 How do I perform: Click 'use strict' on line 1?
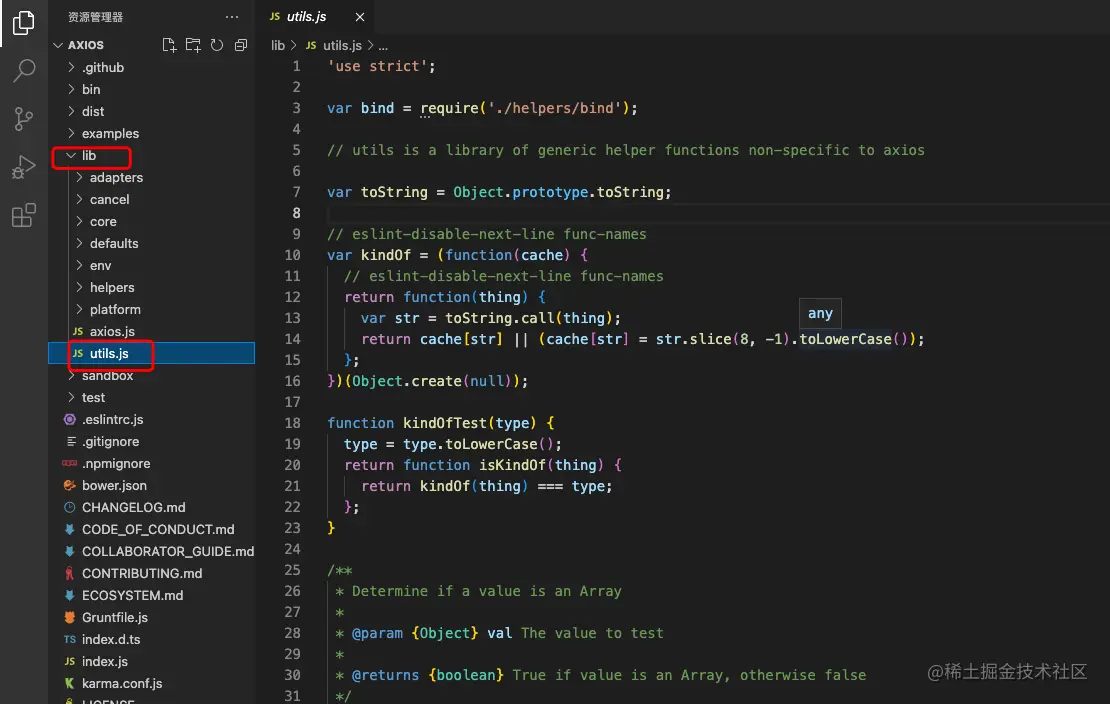coord(377,66)
